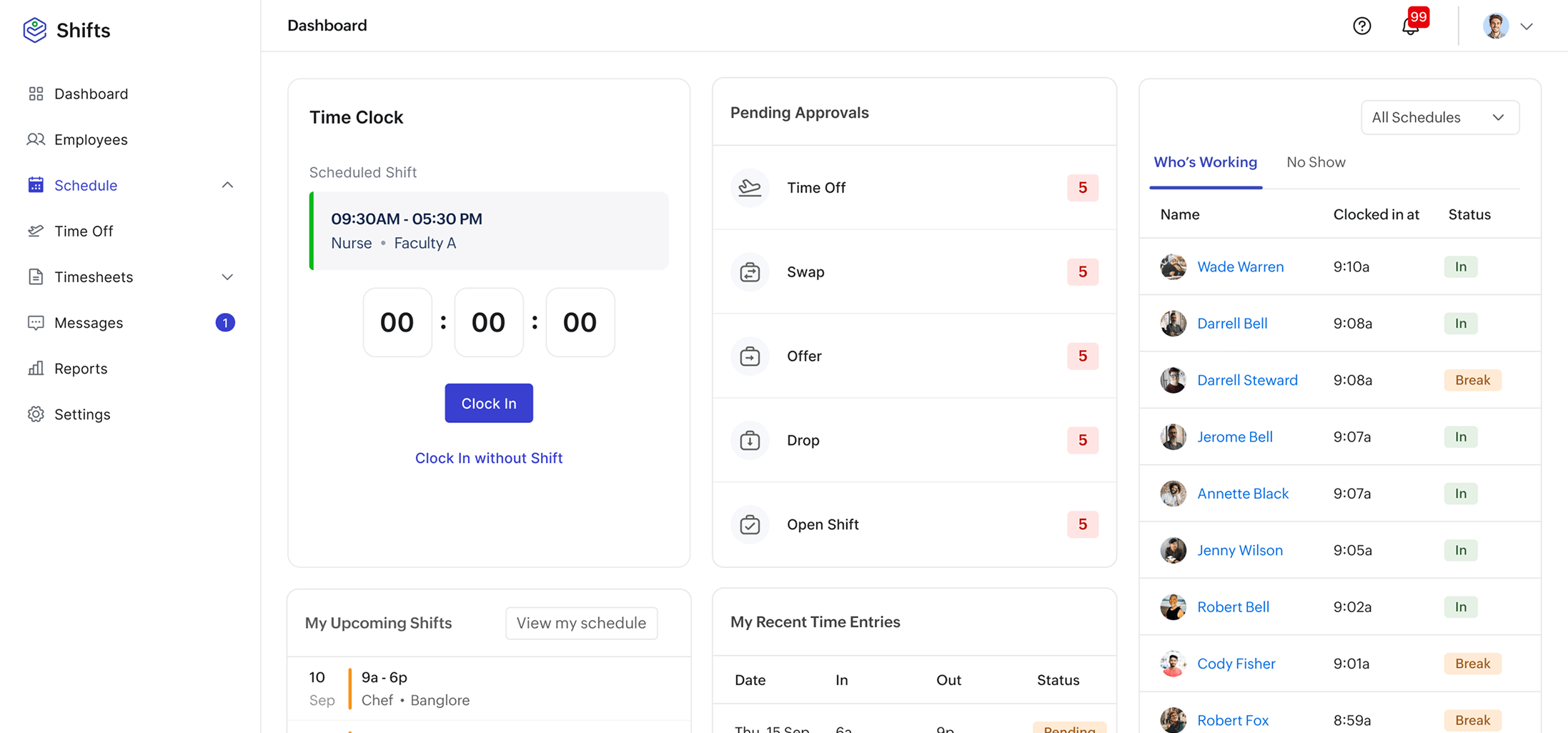This screenshot has height=733, width=1568.
Task: Click Darrell Steward's Break status badge
Action: 1472,380
